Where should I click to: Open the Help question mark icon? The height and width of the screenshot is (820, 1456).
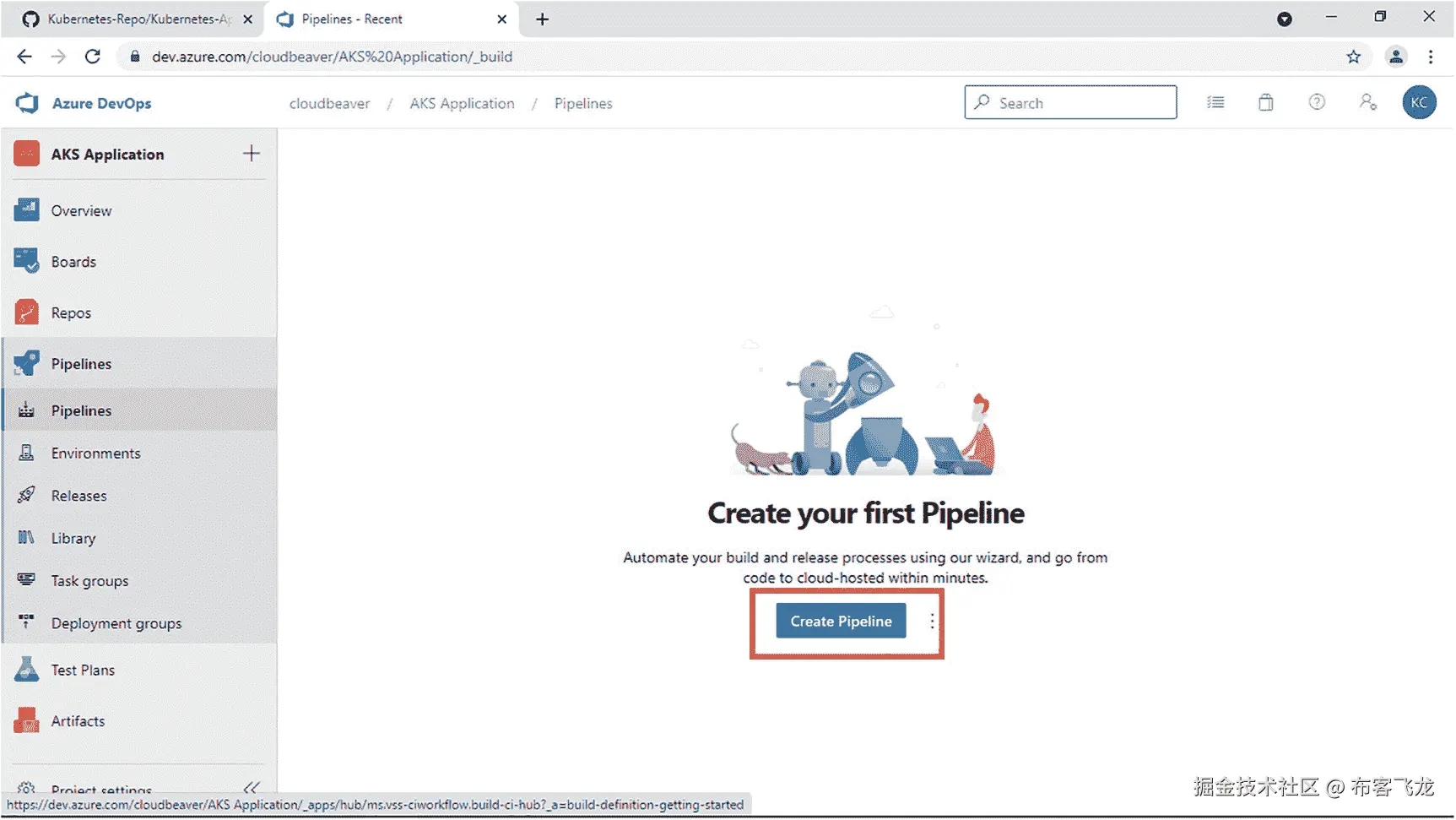click(1317, 102)
